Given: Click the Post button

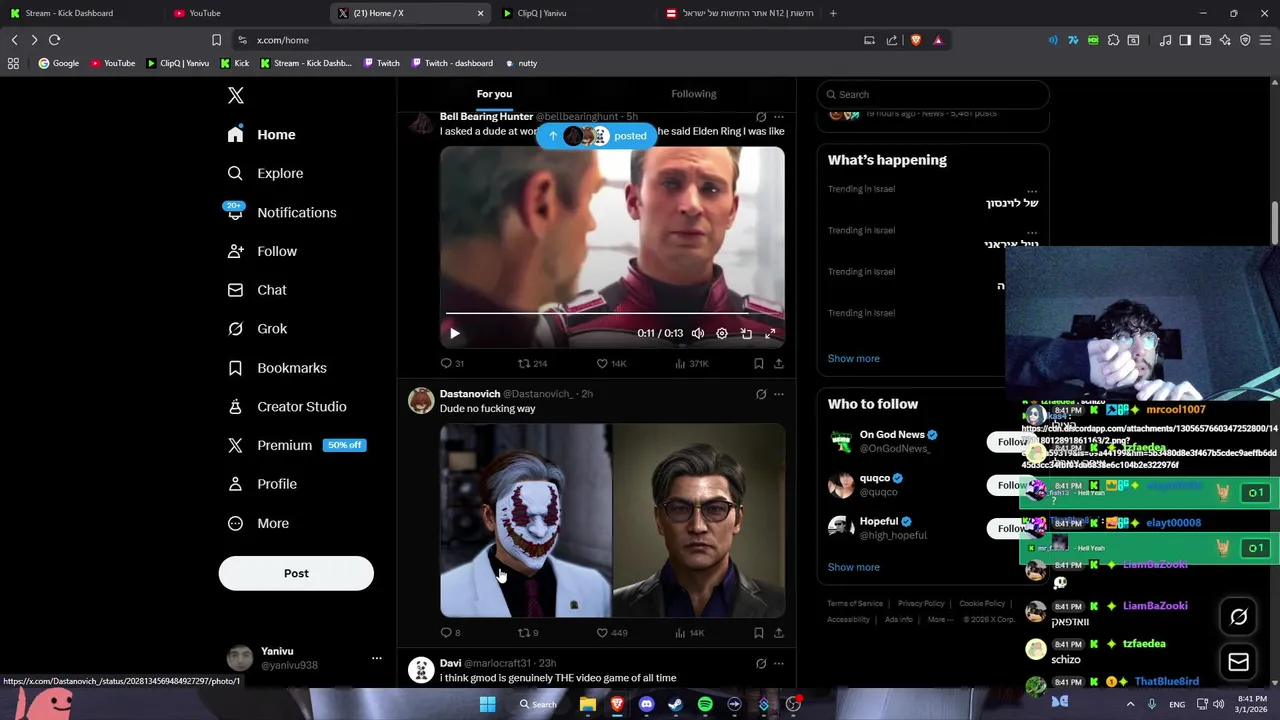Looking at the screenshot, I should [x=296, y=573].
